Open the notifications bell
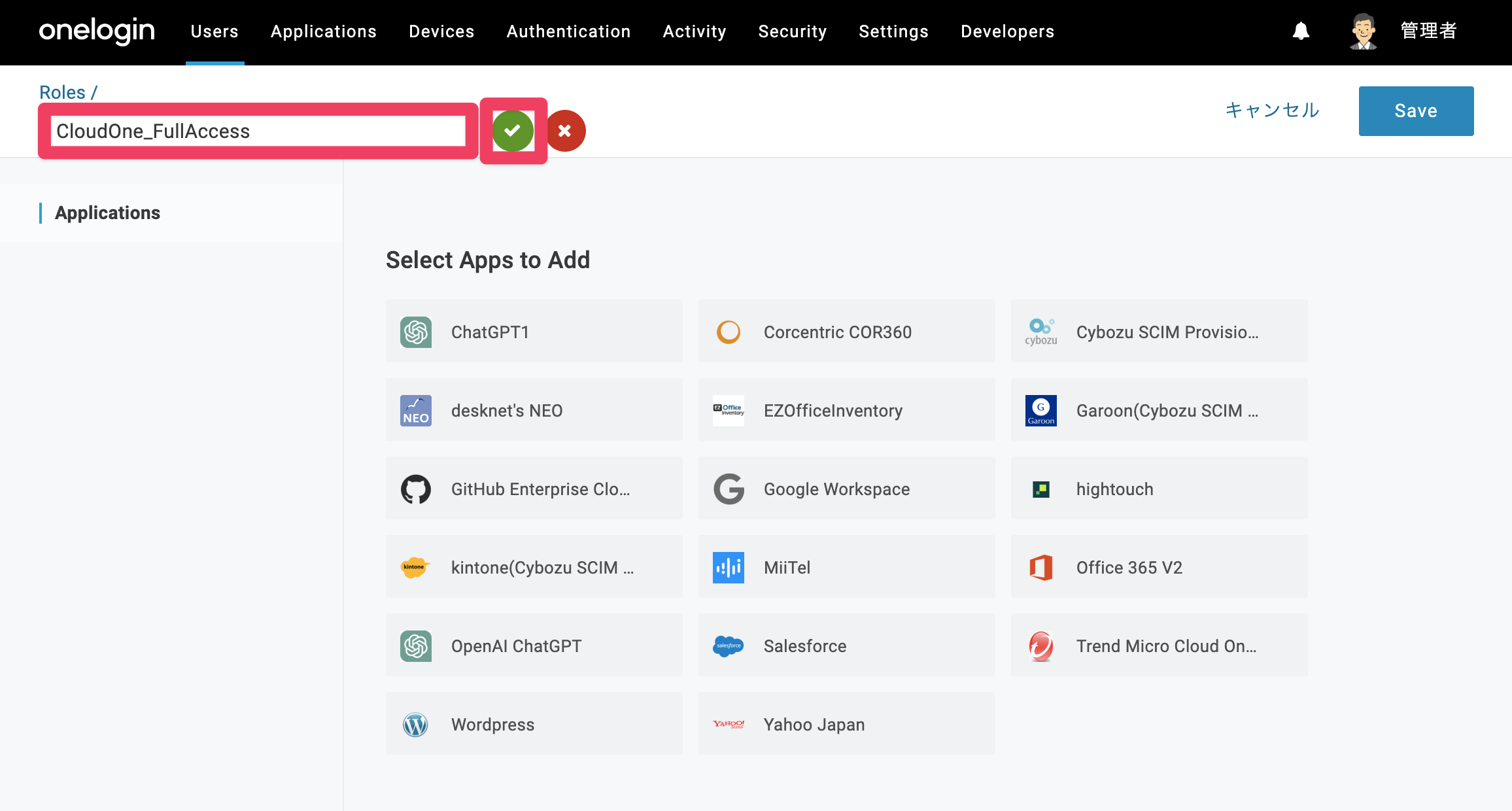The width and height of the screenshot is (1512, 811). click(1301, 31)
